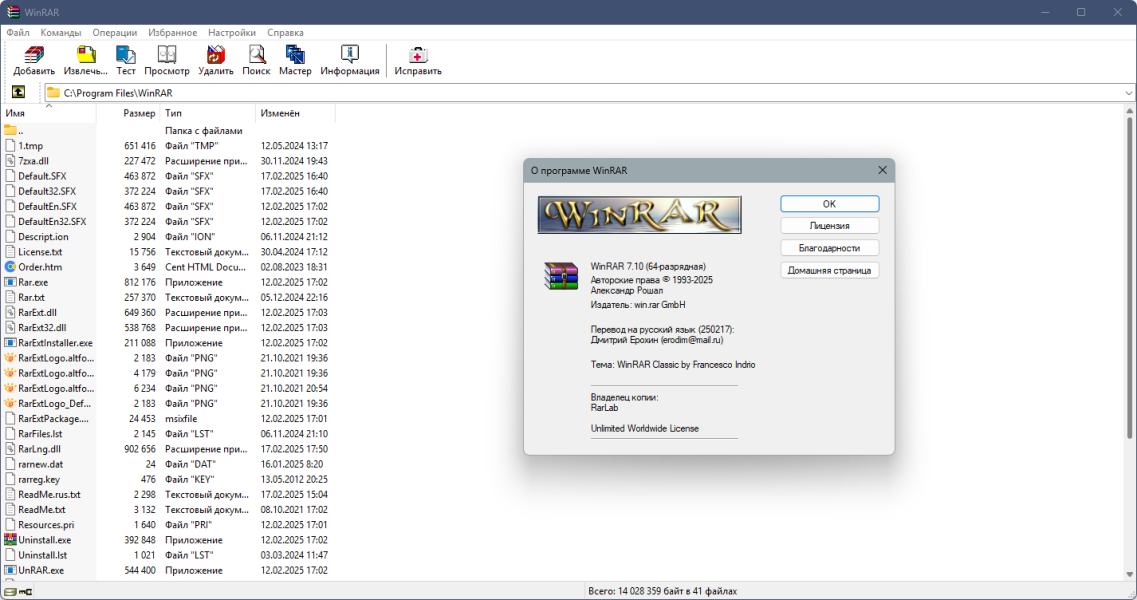Click the Благодарности button
1137x600 pixels.
click(830, 248)
